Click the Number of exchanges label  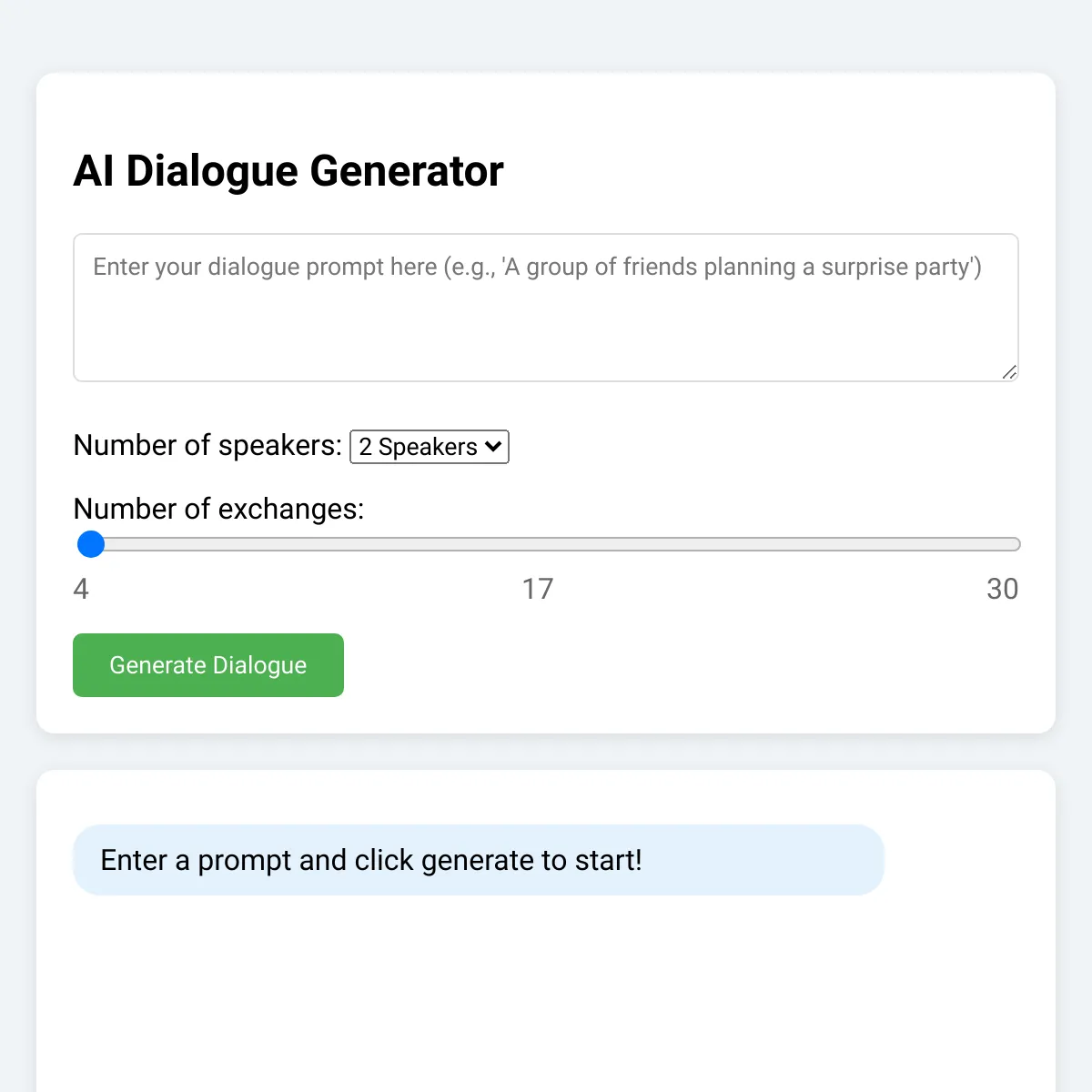[x=218, y=509]
